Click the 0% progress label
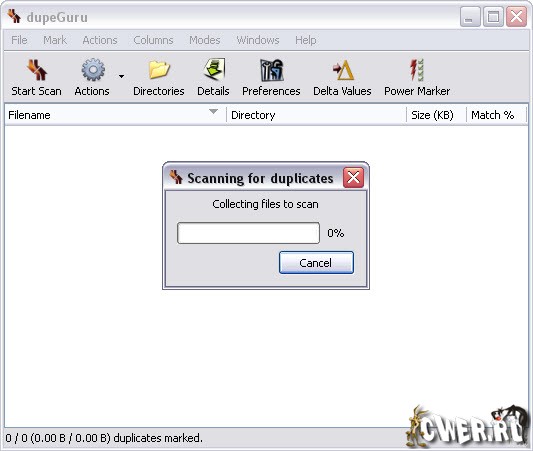The height and width of the screenshot is (451, 533). click(x=336, y=233)
